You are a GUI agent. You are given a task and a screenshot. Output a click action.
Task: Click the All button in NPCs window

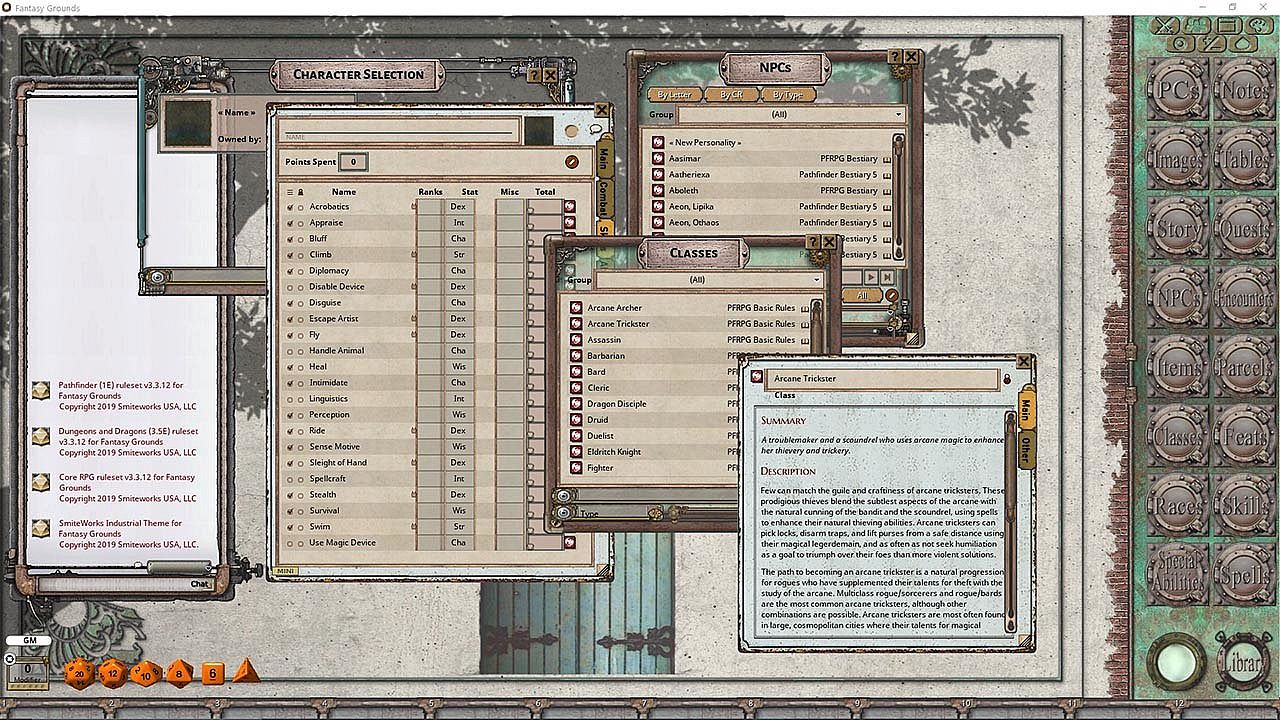pyautogui.click(x=862, y=295)
